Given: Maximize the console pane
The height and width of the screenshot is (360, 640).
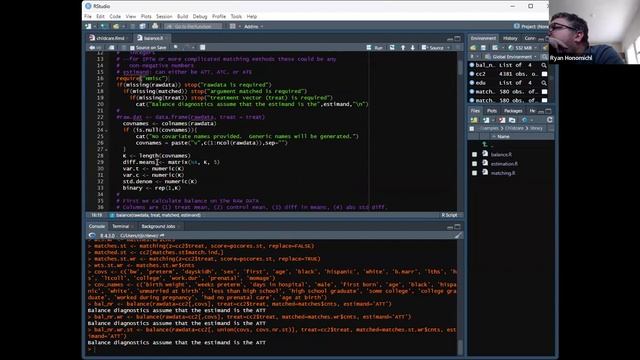Looking at the screenshot, I should pyautogui.click(x=458, y=227).
